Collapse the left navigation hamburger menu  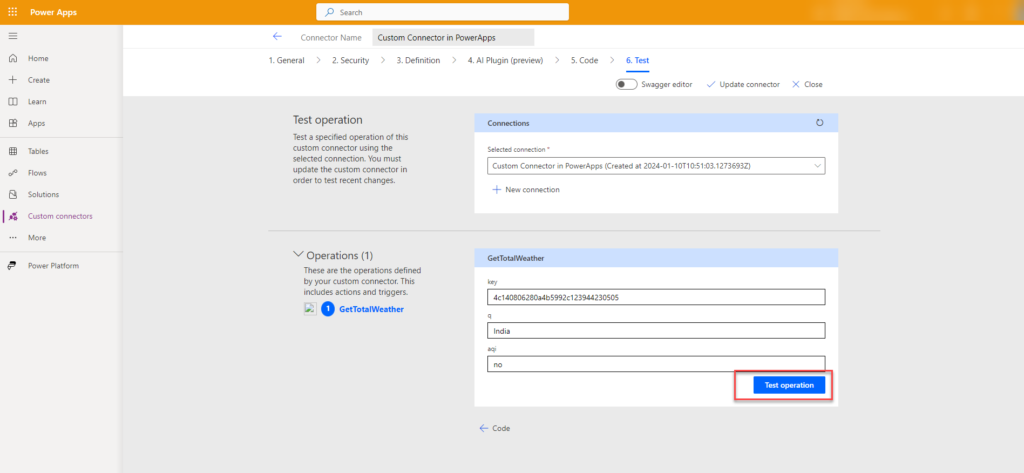(13, 36)
